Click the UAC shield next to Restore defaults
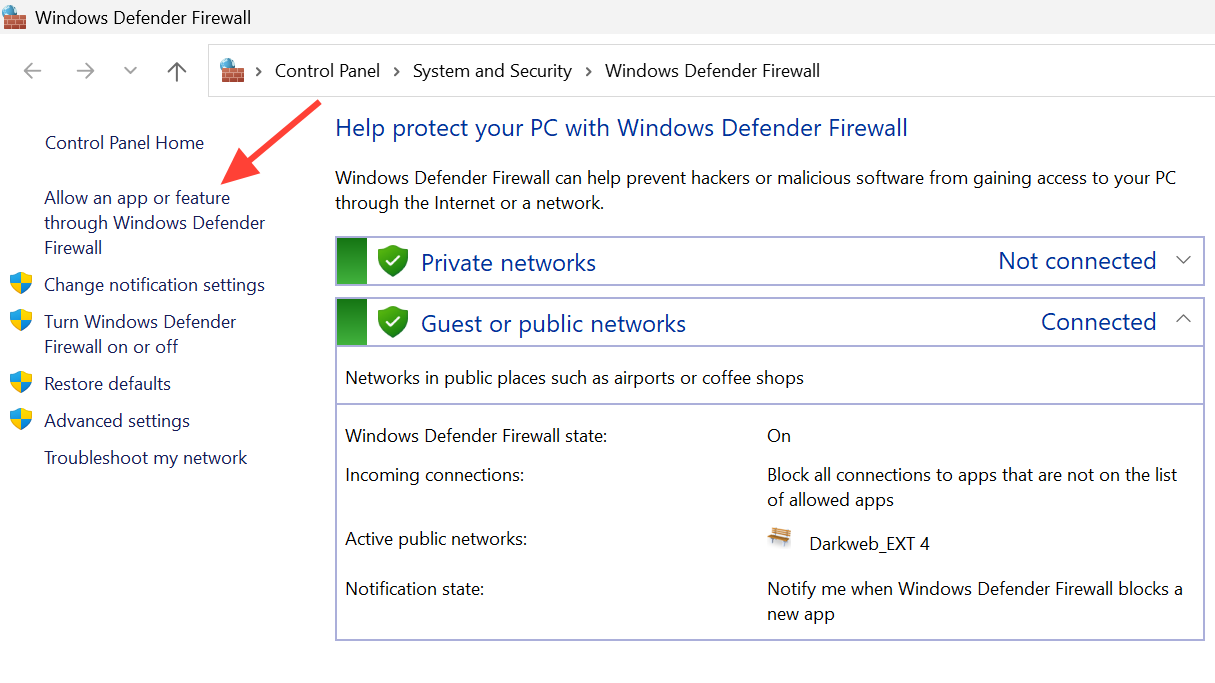Screen dimensions: 1215x683 tap(21, 383)
